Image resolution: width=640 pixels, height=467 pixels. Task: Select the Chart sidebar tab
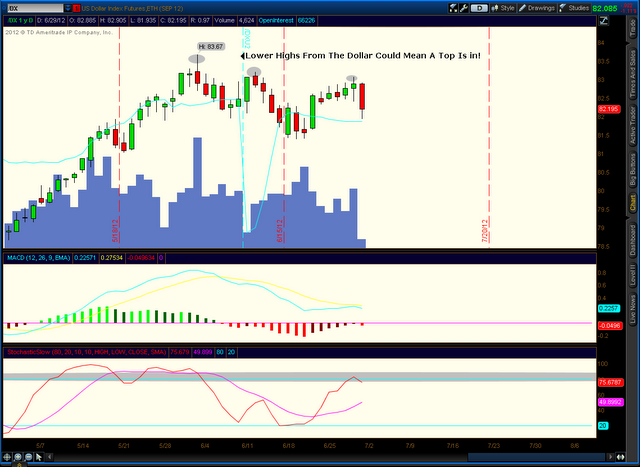tap(633, 202)
